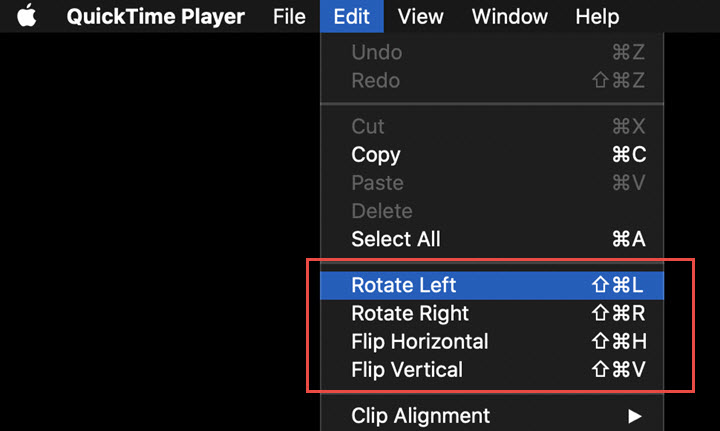The image size is (720, 431).
Task: Choose Select All from the menu
Action: point(396,239)
